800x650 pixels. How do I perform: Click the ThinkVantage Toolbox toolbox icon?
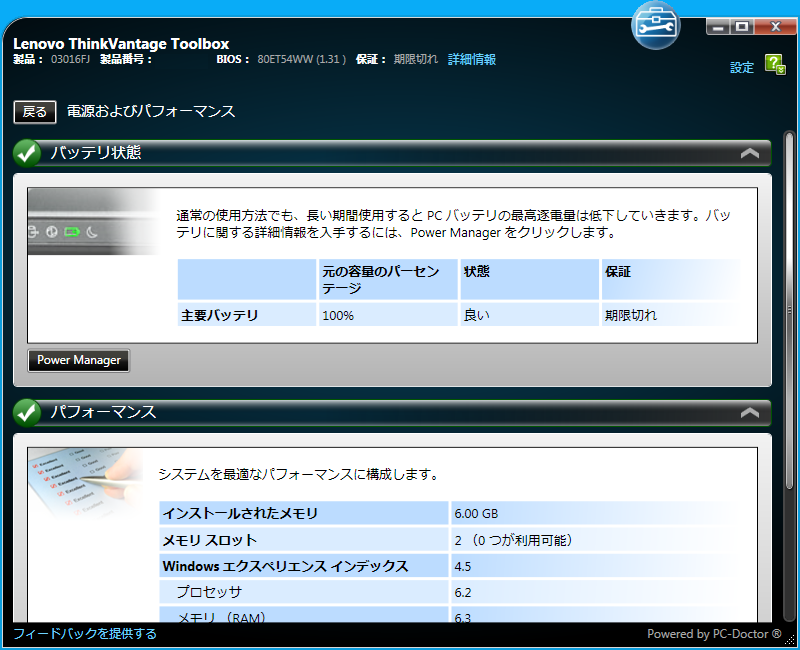point(656,26)
